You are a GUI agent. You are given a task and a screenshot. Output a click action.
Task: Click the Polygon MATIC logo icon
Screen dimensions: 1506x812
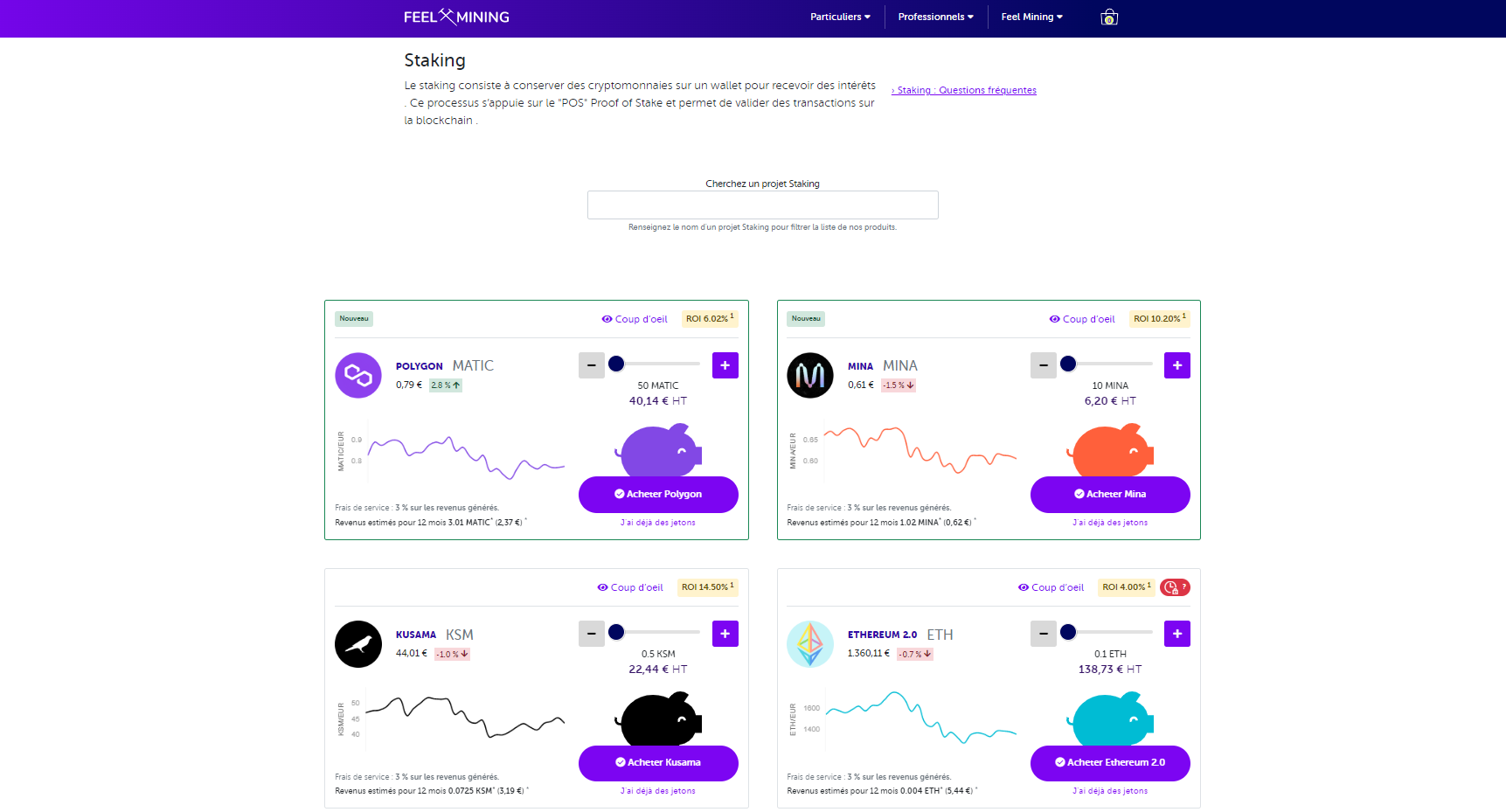click(x=357, y=375)
